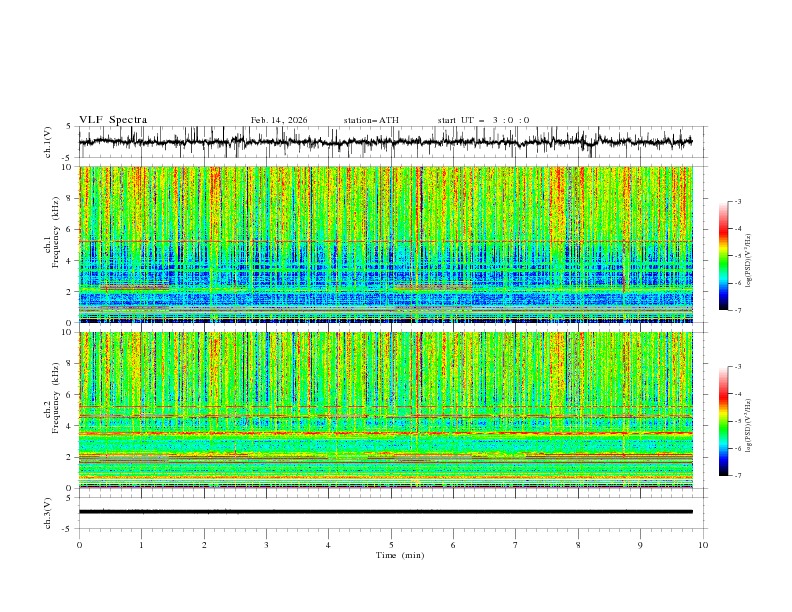The image size is (792, 612).
Task: Click the log(PSD) label beside ch.2 colorbar
Action: [x=749, y=426]
